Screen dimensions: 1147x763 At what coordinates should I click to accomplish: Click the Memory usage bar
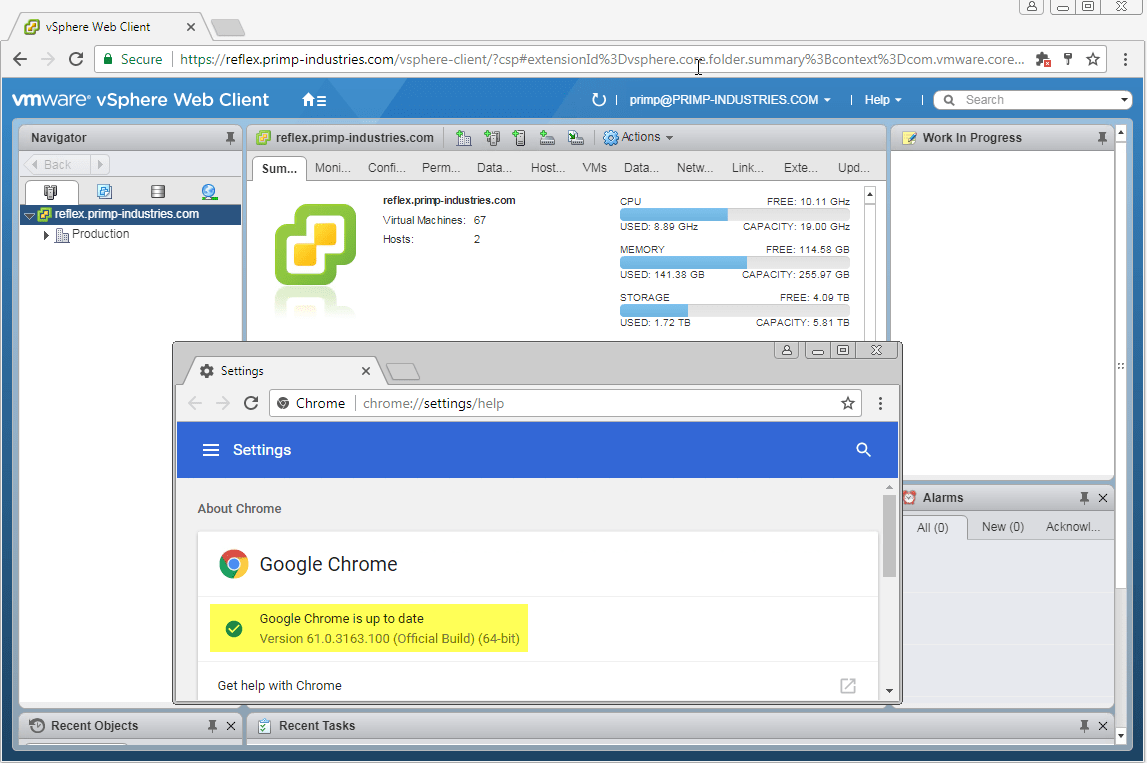pyautogui.click(x=734, y=262)
